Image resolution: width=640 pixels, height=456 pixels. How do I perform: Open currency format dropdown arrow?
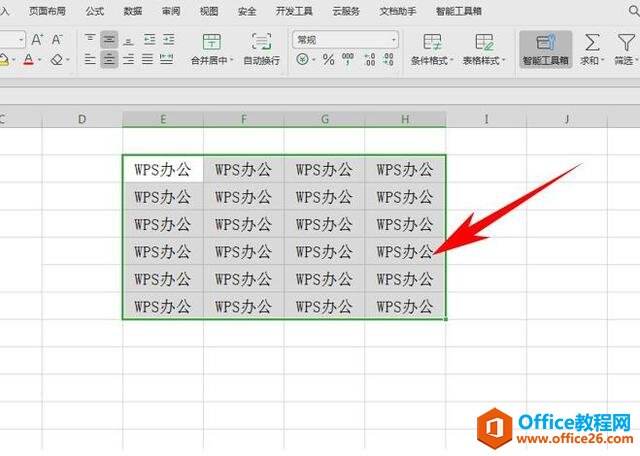(x=314, y=60)
